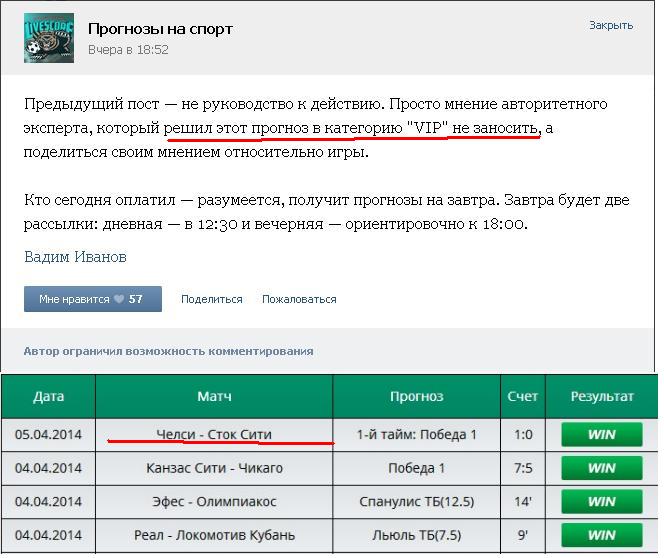Click match 'Реал - Локомотив Кубань'

[x=214, y=535]
